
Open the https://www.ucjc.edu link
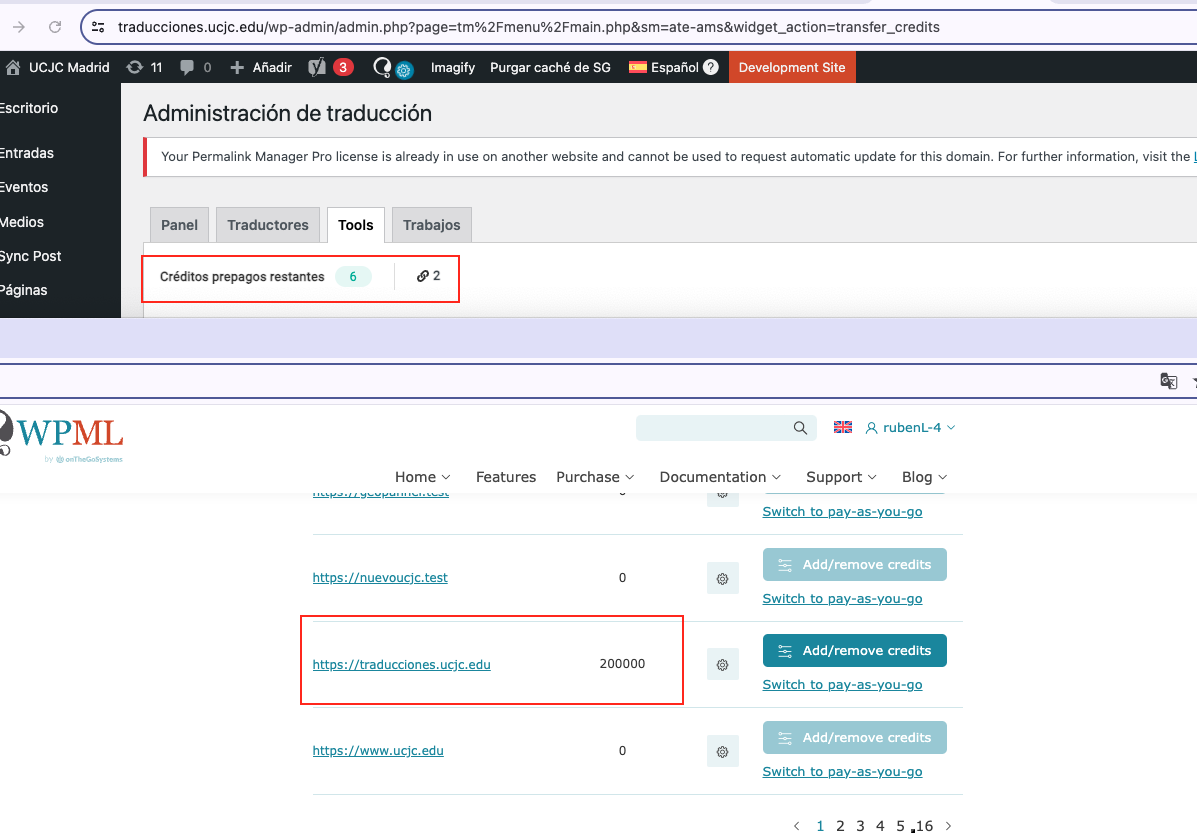coord(378,751)
